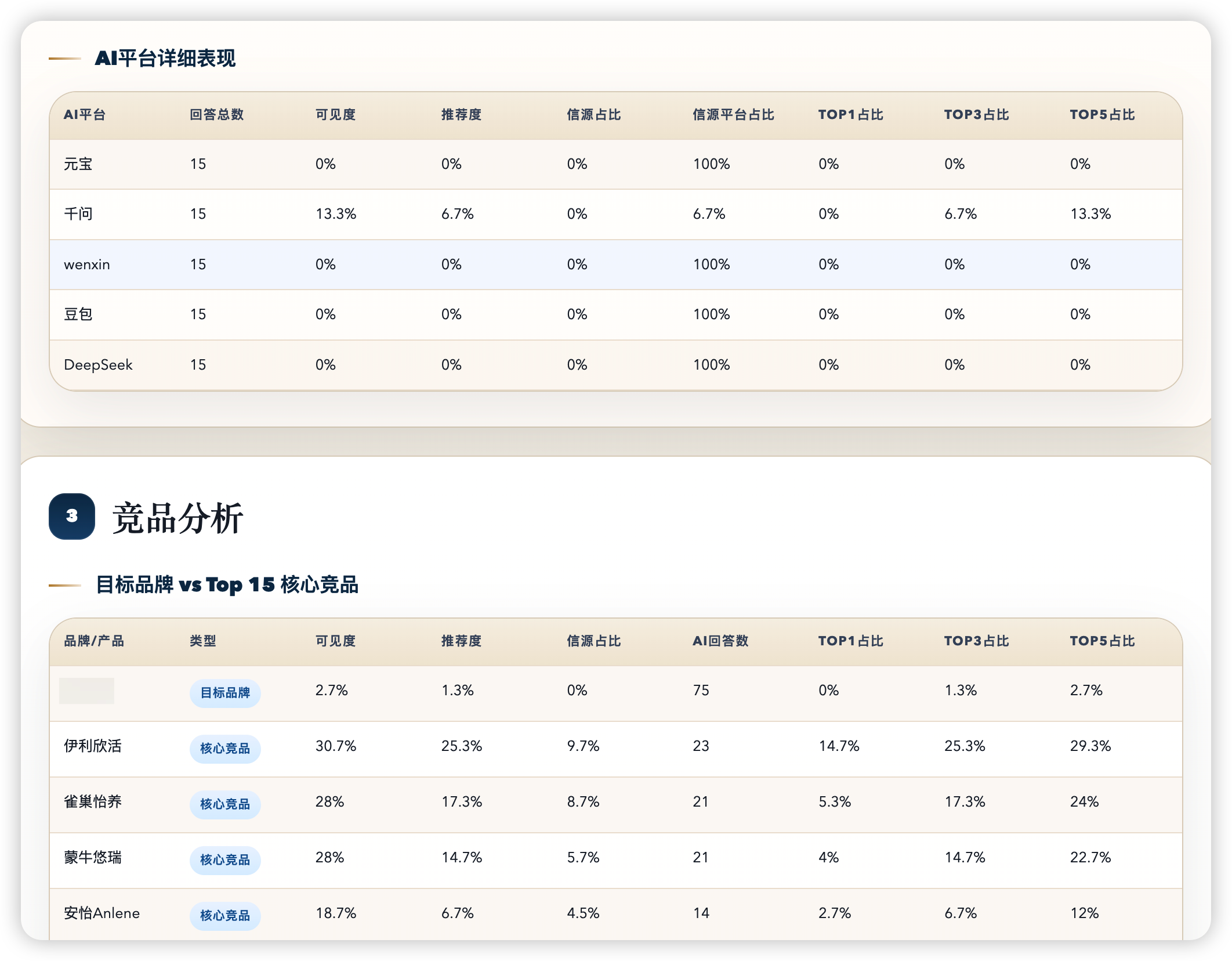Select the 元宝 platform row

[x=78, y=164]
